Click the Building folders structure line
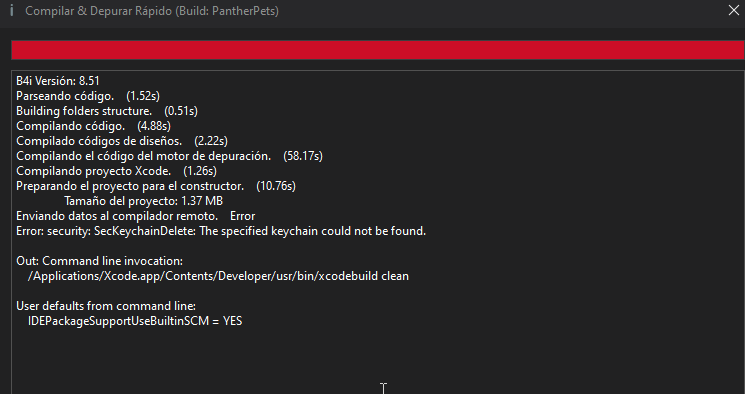The height and width of the screenshot is (394, 745). pos(107,111)
